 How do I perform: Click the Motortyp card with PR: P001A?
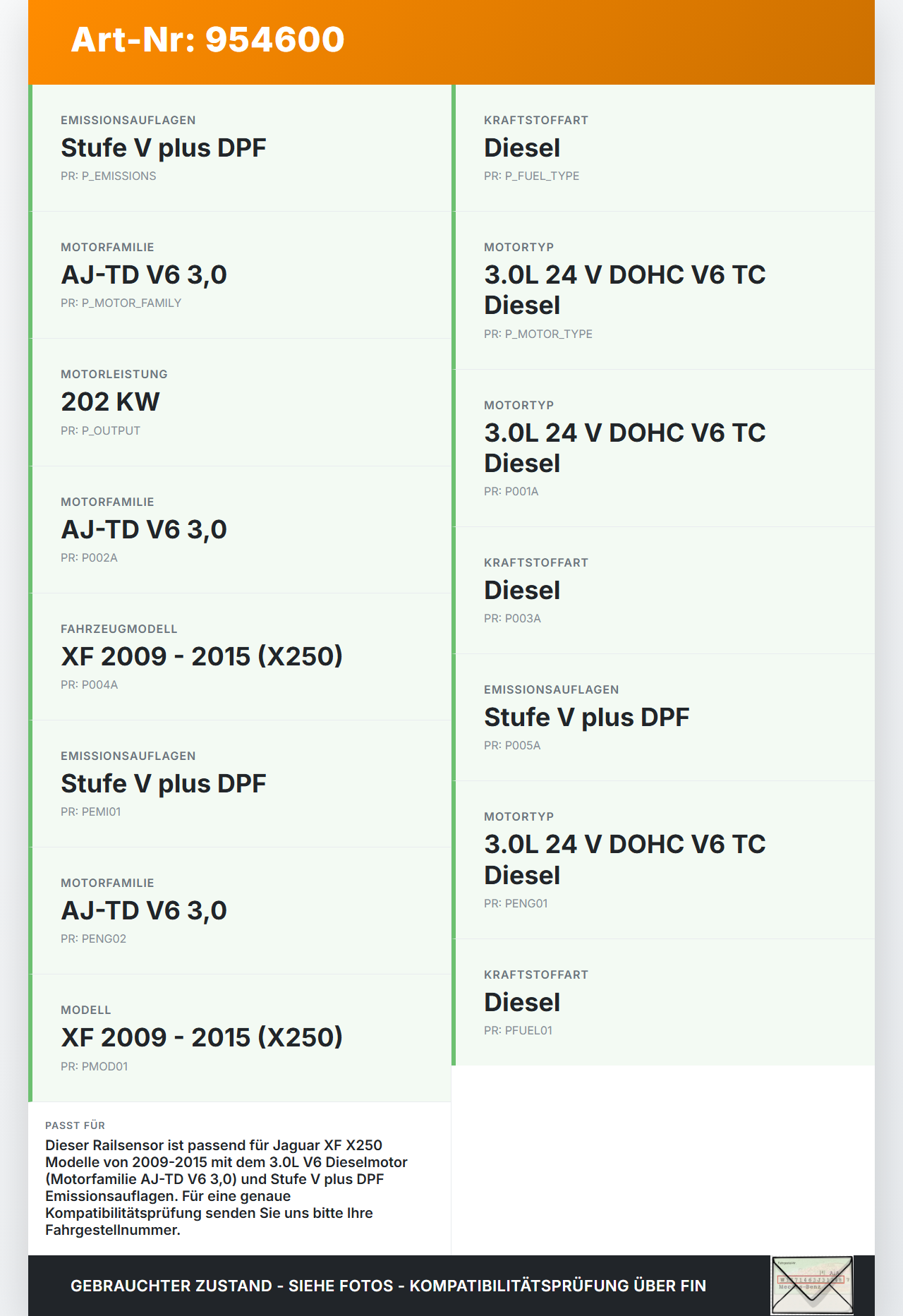pos(664,448)
